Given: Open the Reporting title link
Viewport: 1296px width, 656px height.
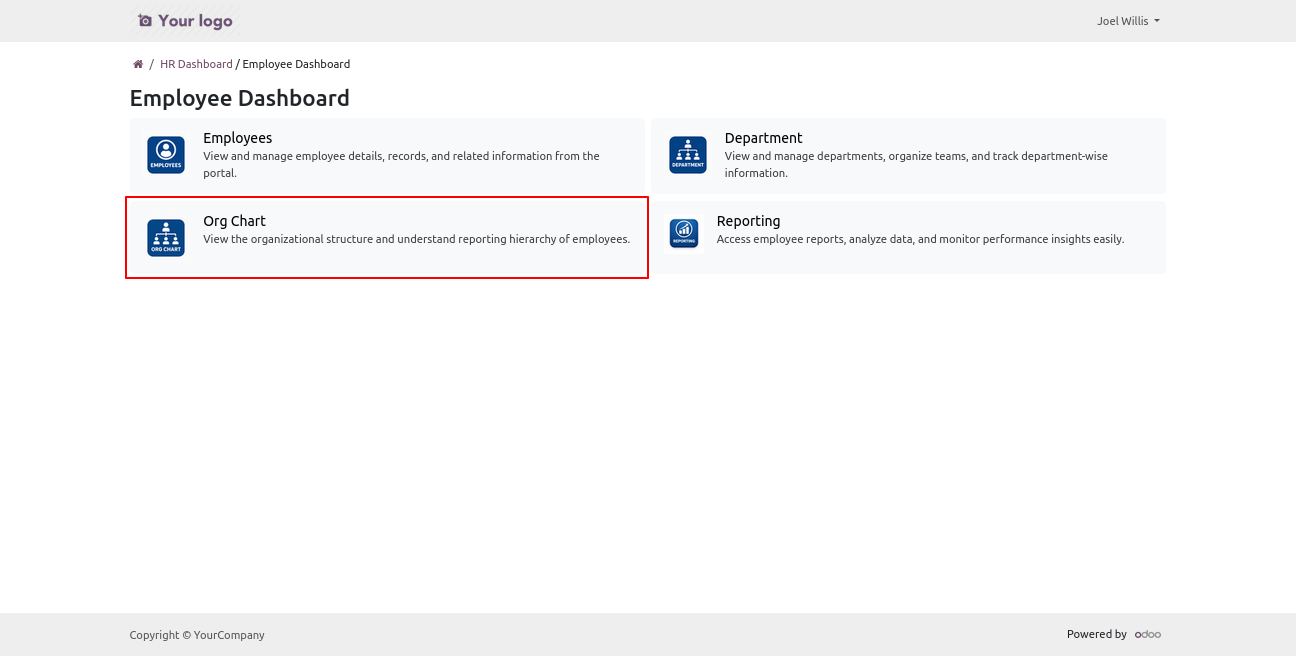Looking at the screenshot, I should pyautogui.click(x=748, y=221).
